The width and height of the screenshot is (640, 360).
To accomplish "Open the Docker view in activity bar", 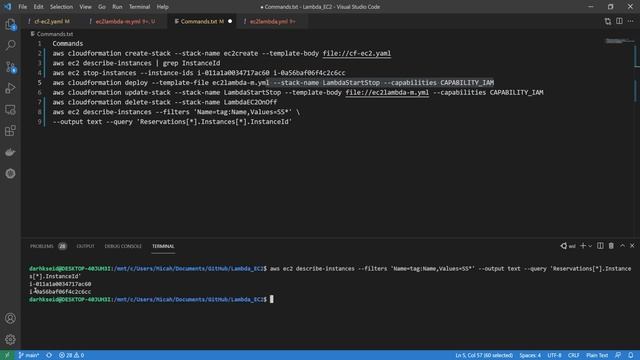I will 10,152.
